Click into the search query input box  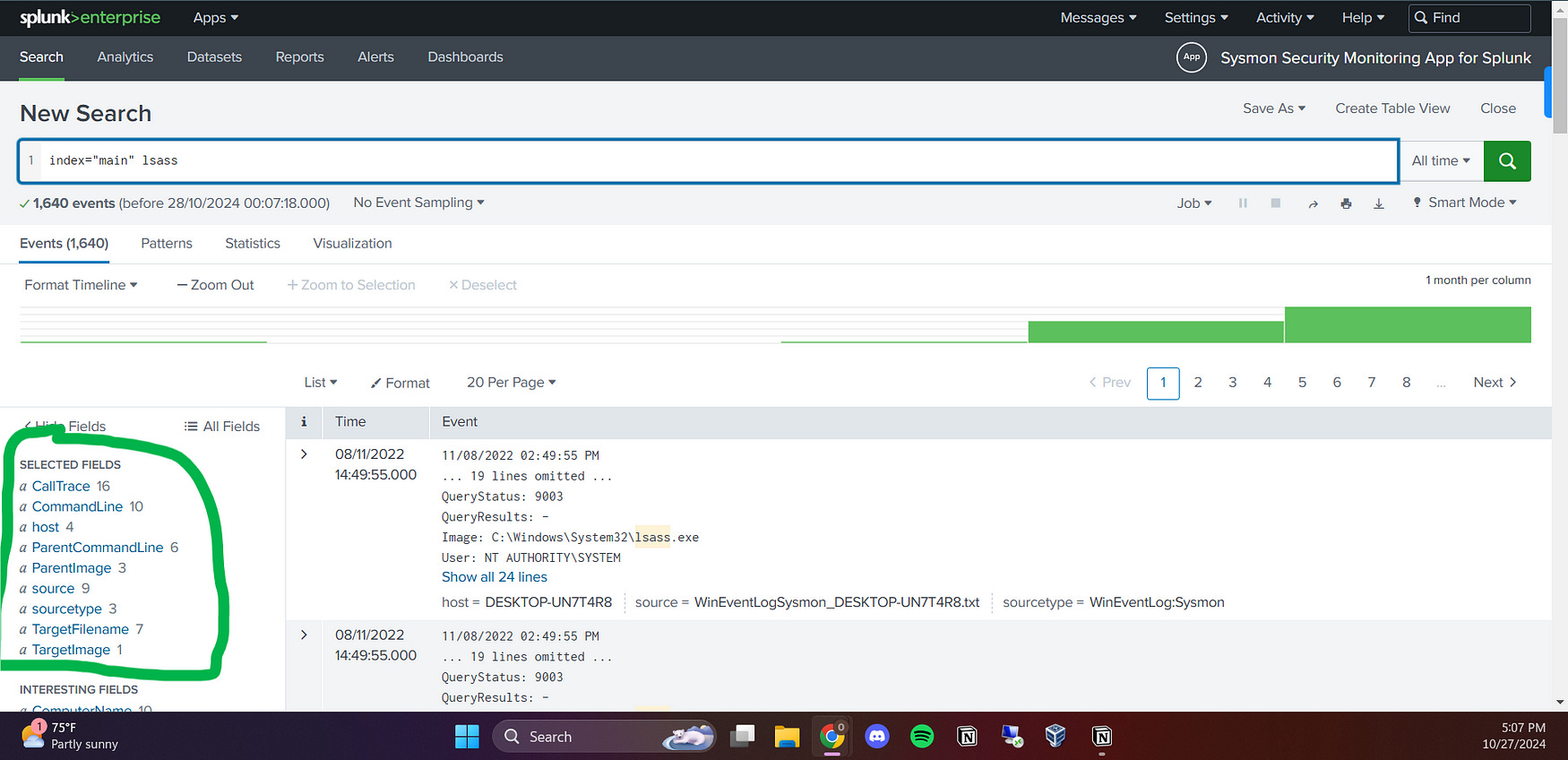(708, 161)
